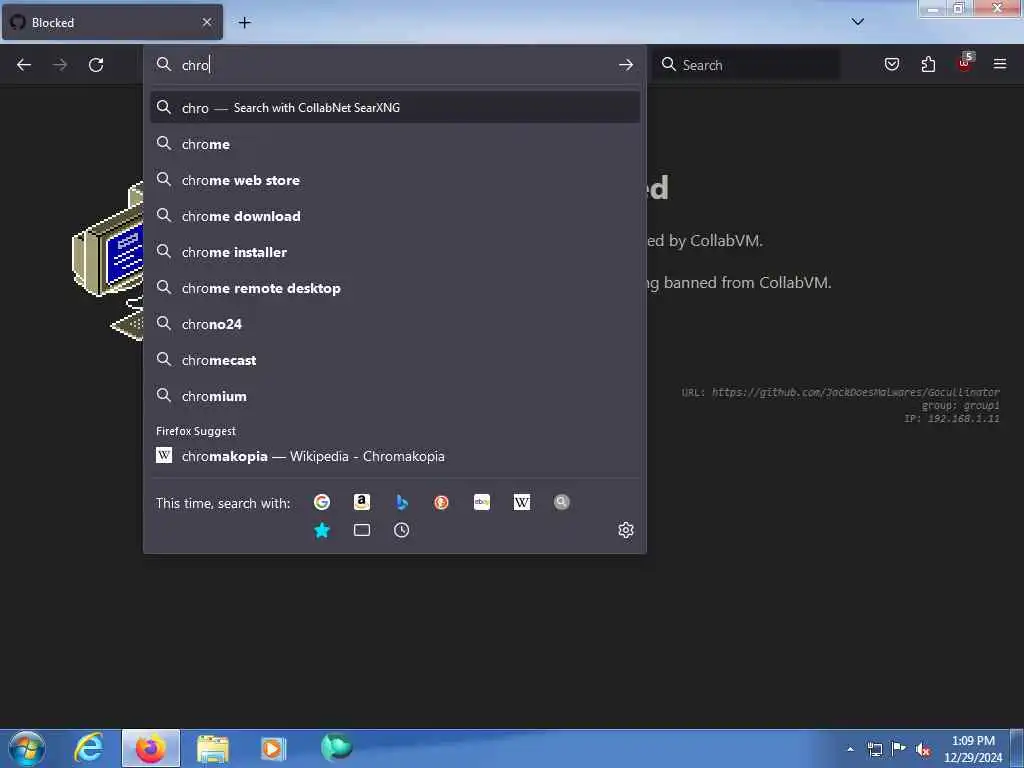Close the Blocked tab

point(207,22)
